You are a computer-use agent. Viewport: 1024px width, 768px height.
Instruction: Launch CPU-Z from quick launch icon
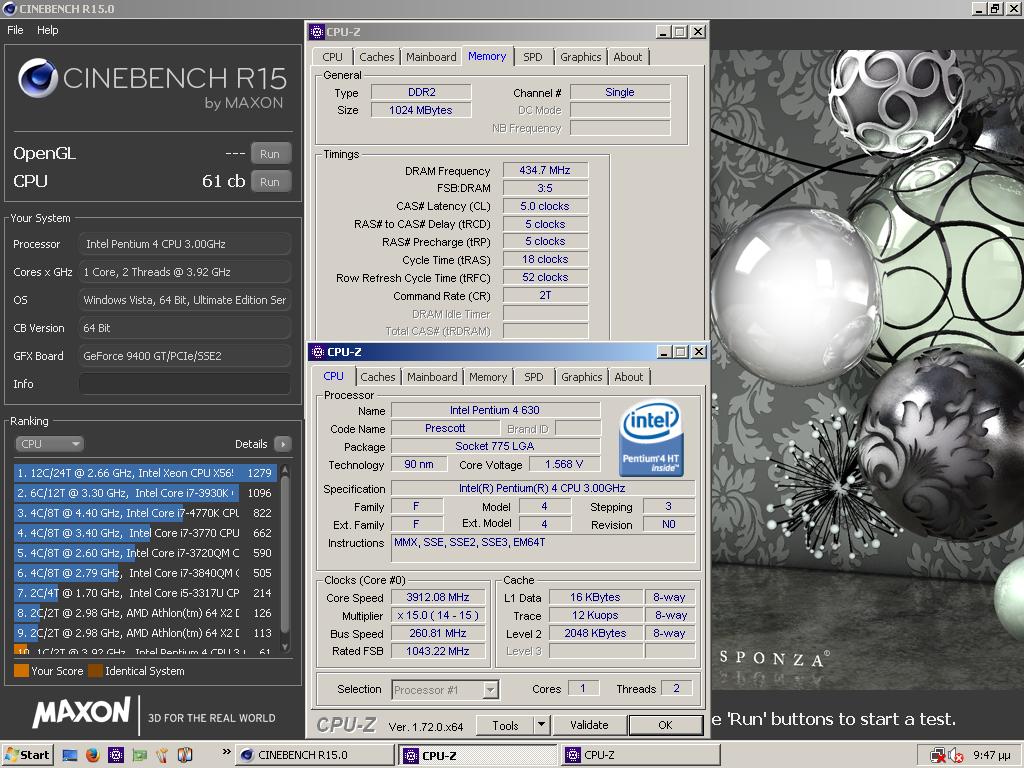(116, 756)
